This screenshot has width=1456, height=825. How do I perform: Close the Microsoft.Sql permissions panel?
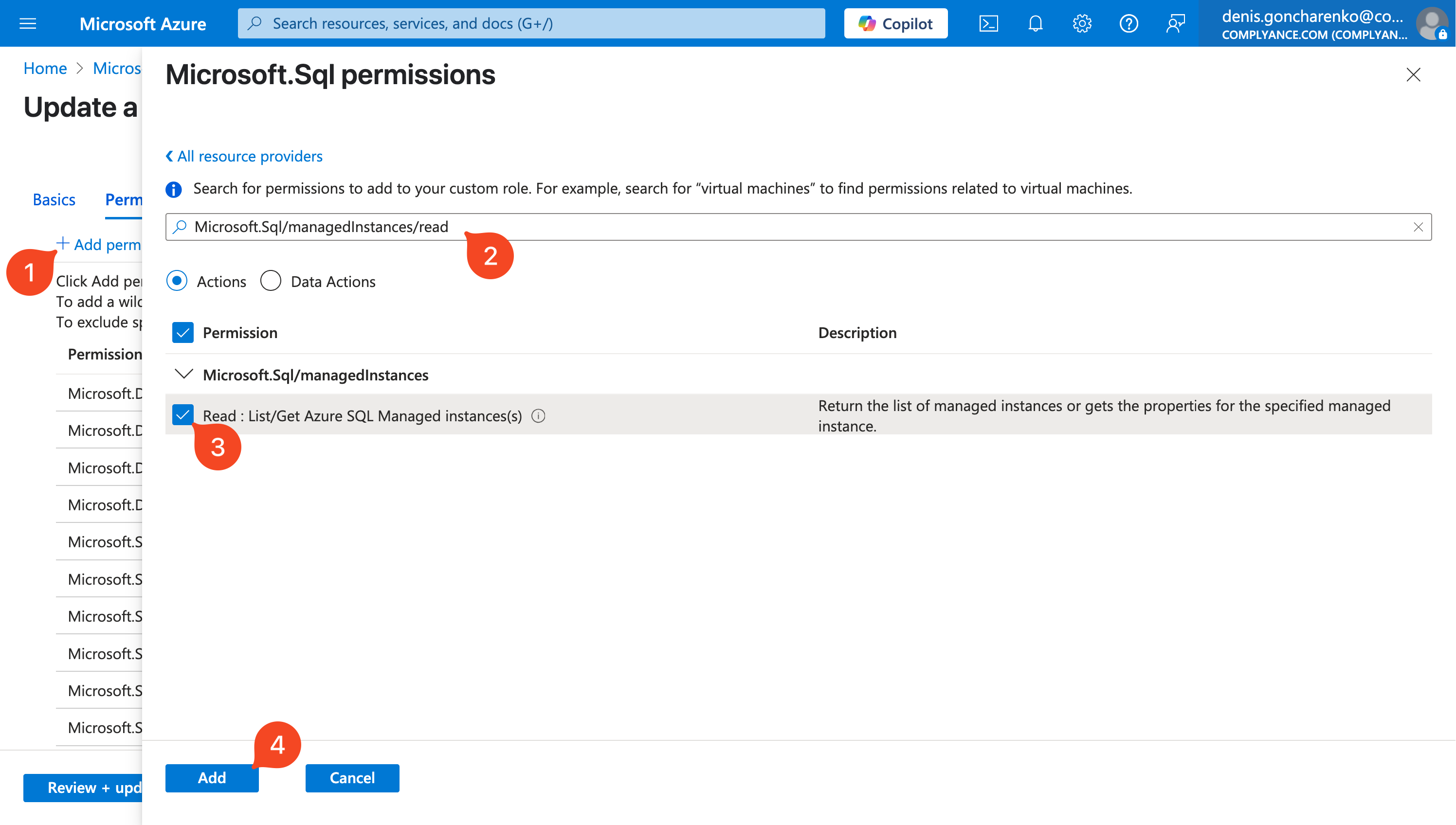coord(1413,74)
